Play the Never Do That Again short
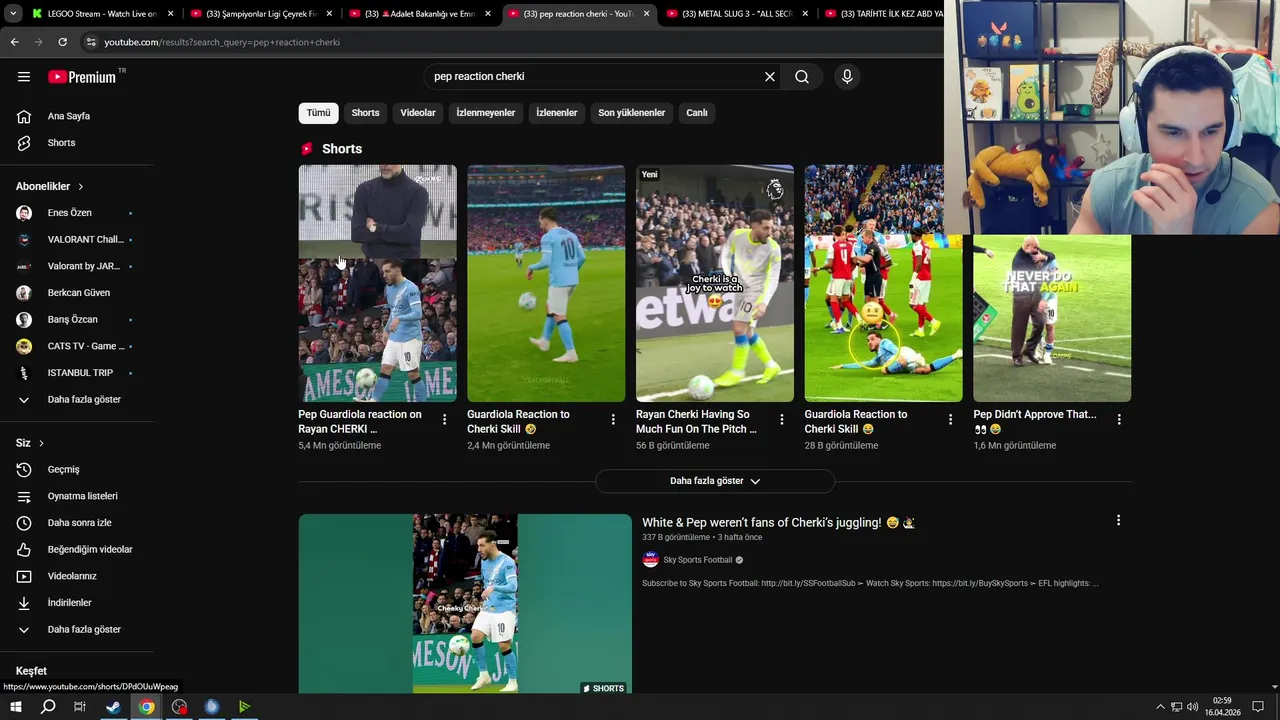1280x720 pixels. tap(1052, 318)
